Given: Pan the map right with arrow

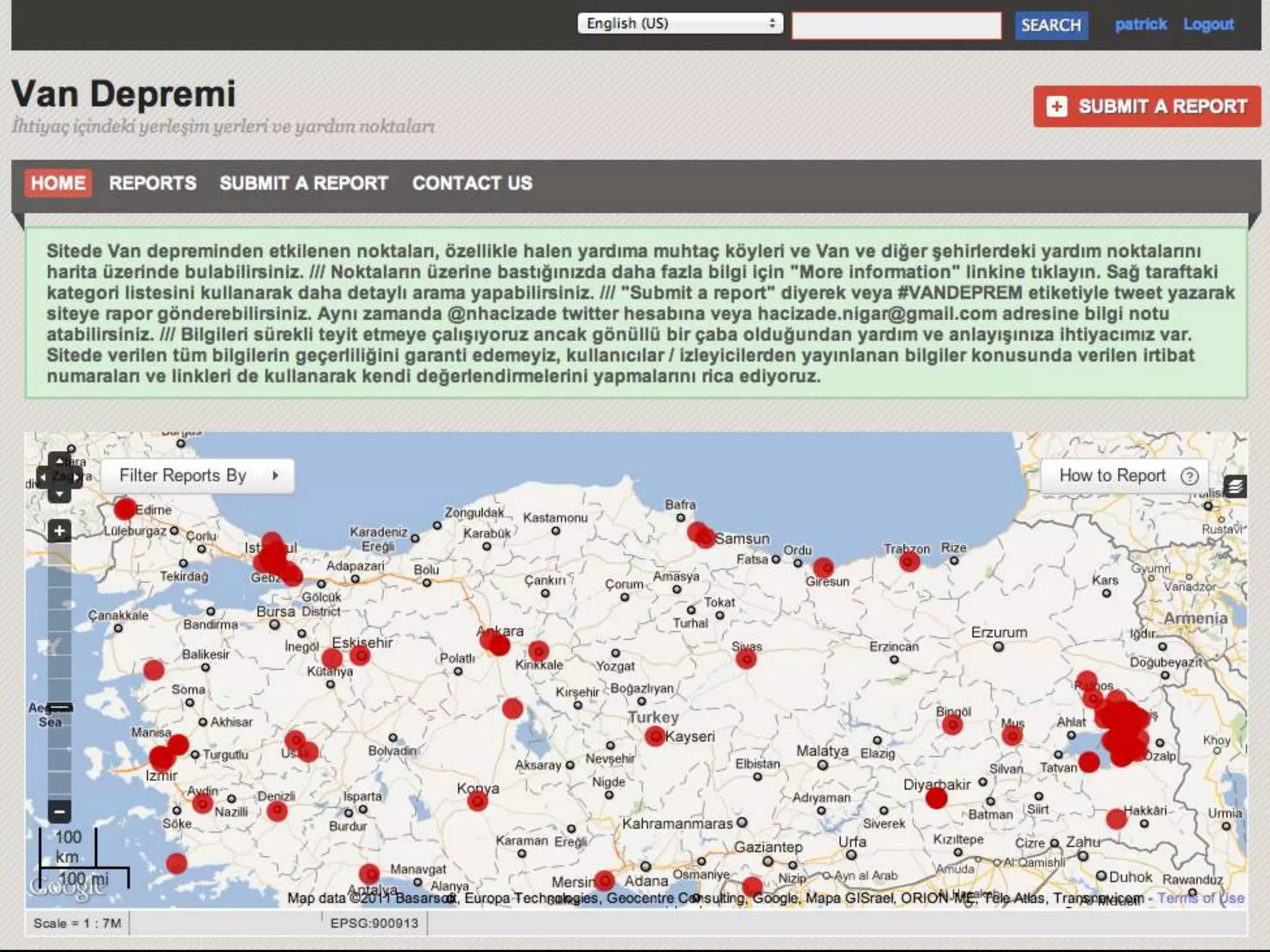Looking at the screenshot, I should (x=76, y=478).
